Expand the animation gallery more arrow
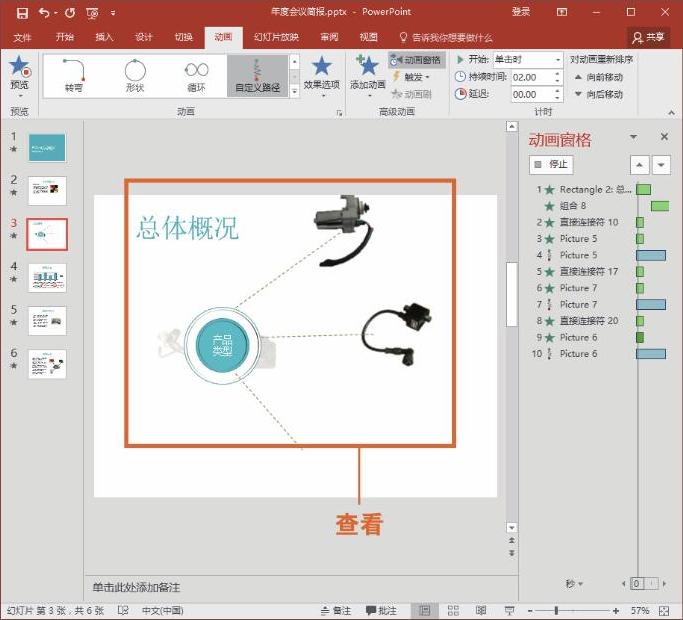The width and height of the screenshot is (683, 620). tap(294, 91)
